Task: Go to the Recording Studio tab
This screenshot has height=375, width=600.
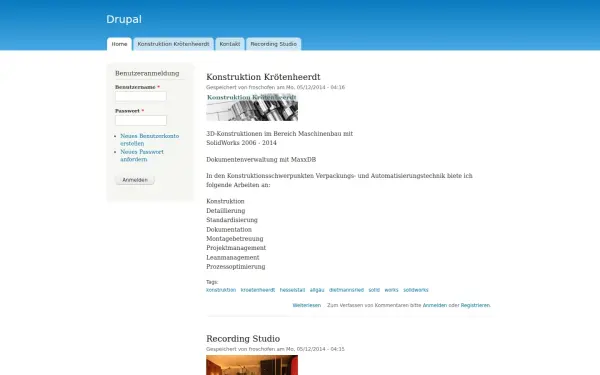Action: pyautogui.click(x=274, y=44)
